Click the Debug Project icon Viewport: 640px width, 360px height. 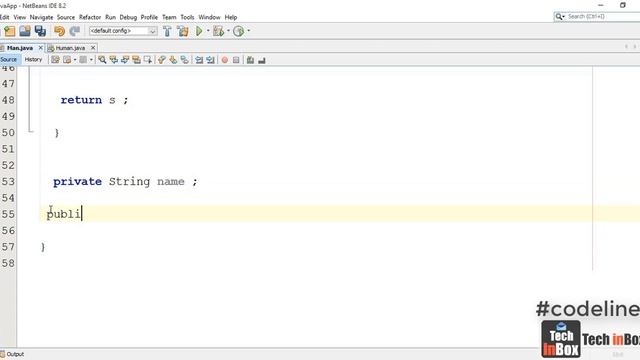pyautogui.click(x=218, y=31)
